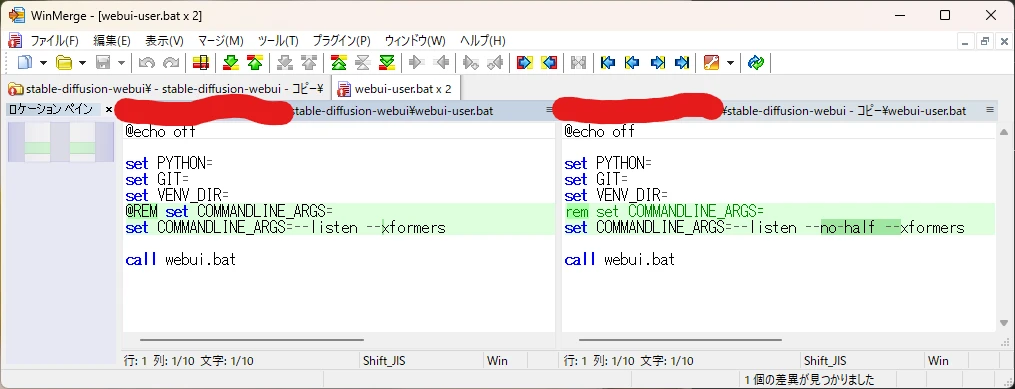Open the 表示(V) menu
Screen dimensions: 1015x389
point(164,40)
